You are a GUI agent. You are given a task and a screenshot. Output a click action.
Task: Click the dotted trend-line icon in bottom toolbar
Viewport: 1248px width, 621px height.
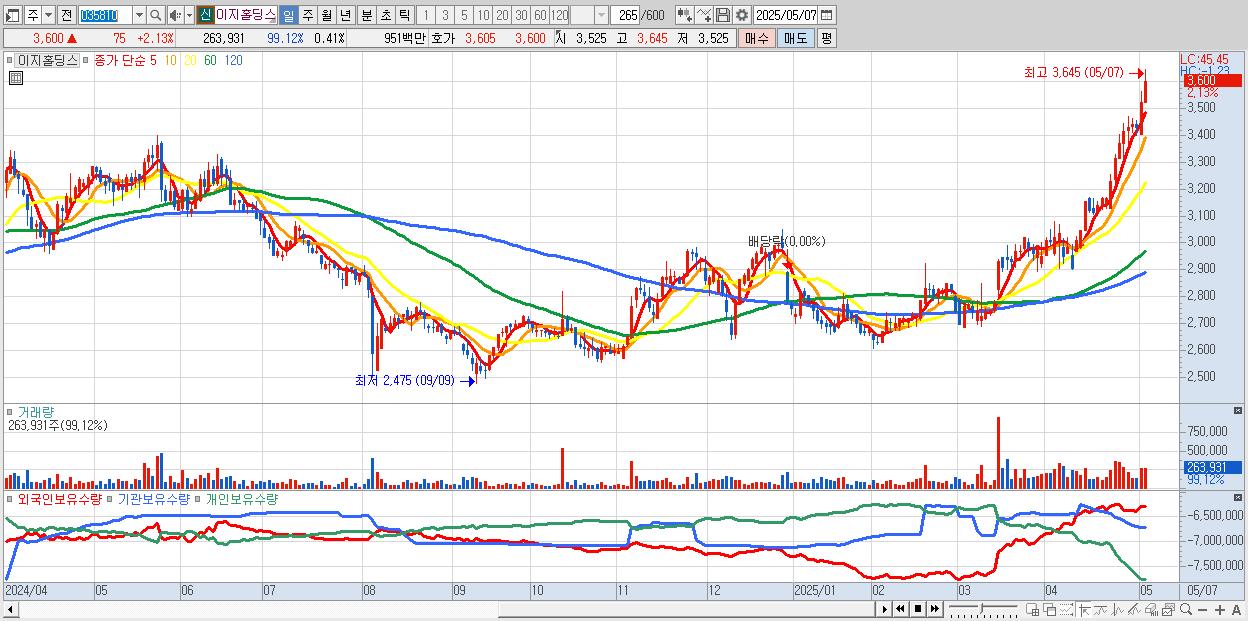pos(1066,609)
